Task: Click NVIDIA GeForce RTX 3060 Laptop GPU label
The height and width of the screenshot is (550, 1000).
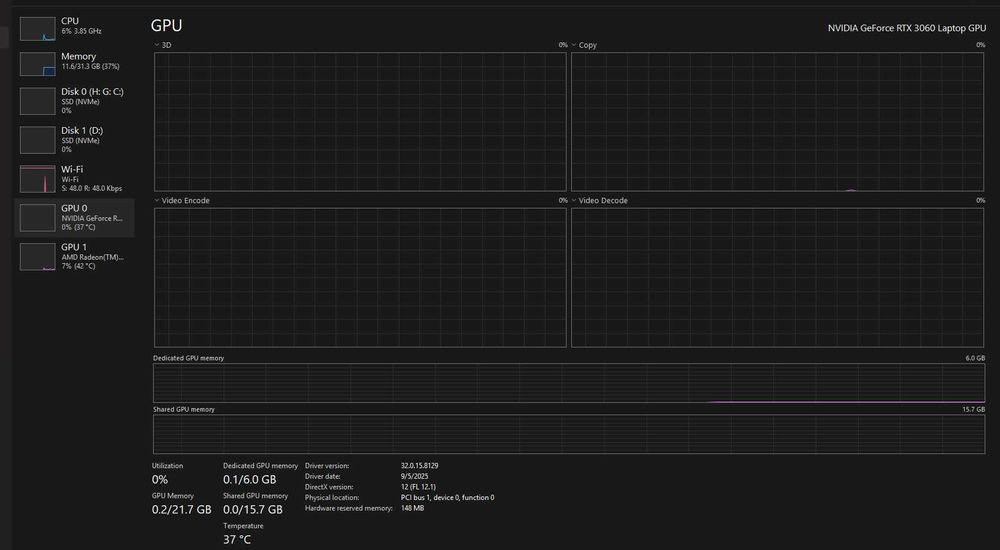Action: (x=906, y=28)
